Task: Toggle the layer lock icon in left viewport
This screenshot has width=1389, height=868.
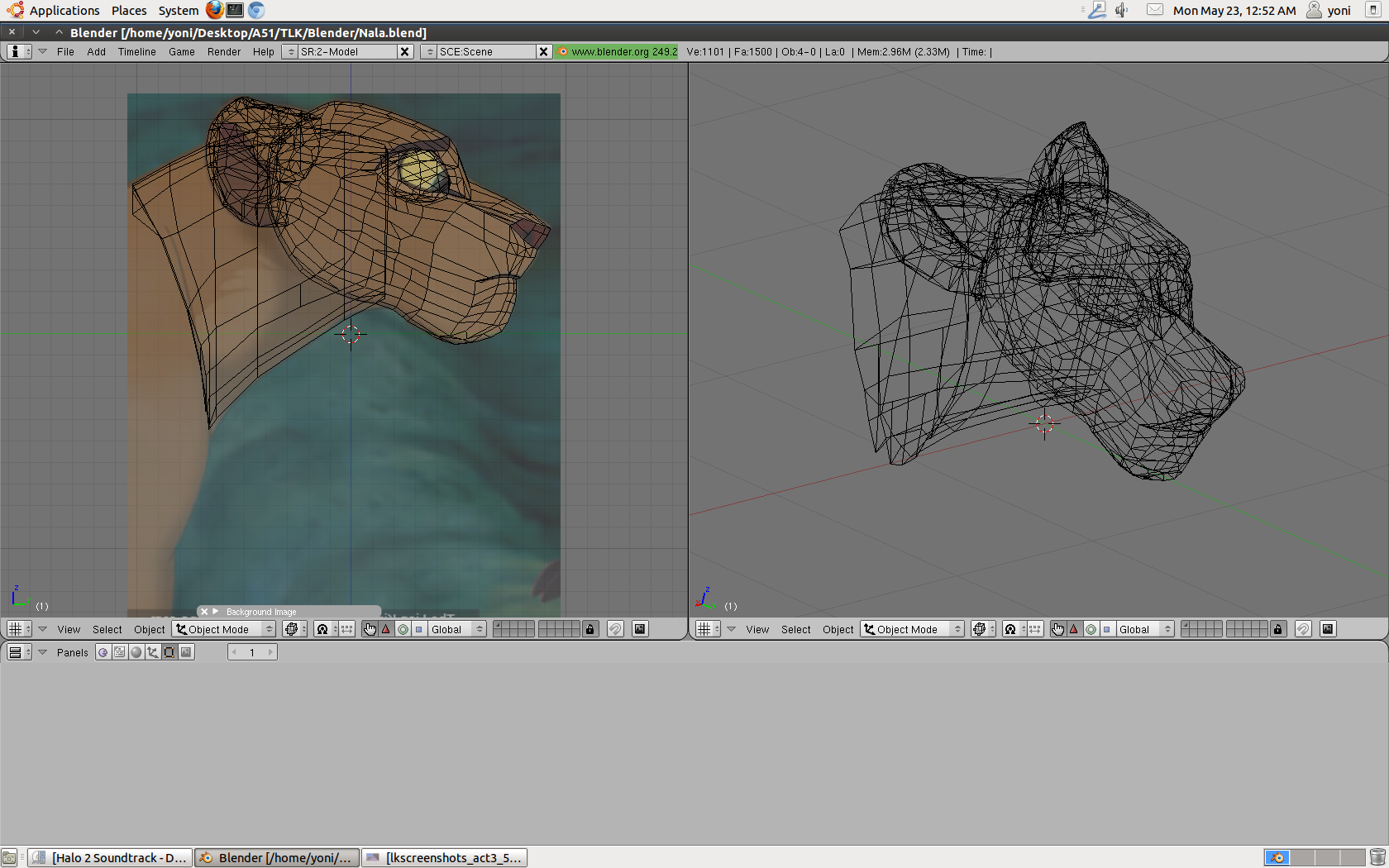Action: tap(589, 629)
